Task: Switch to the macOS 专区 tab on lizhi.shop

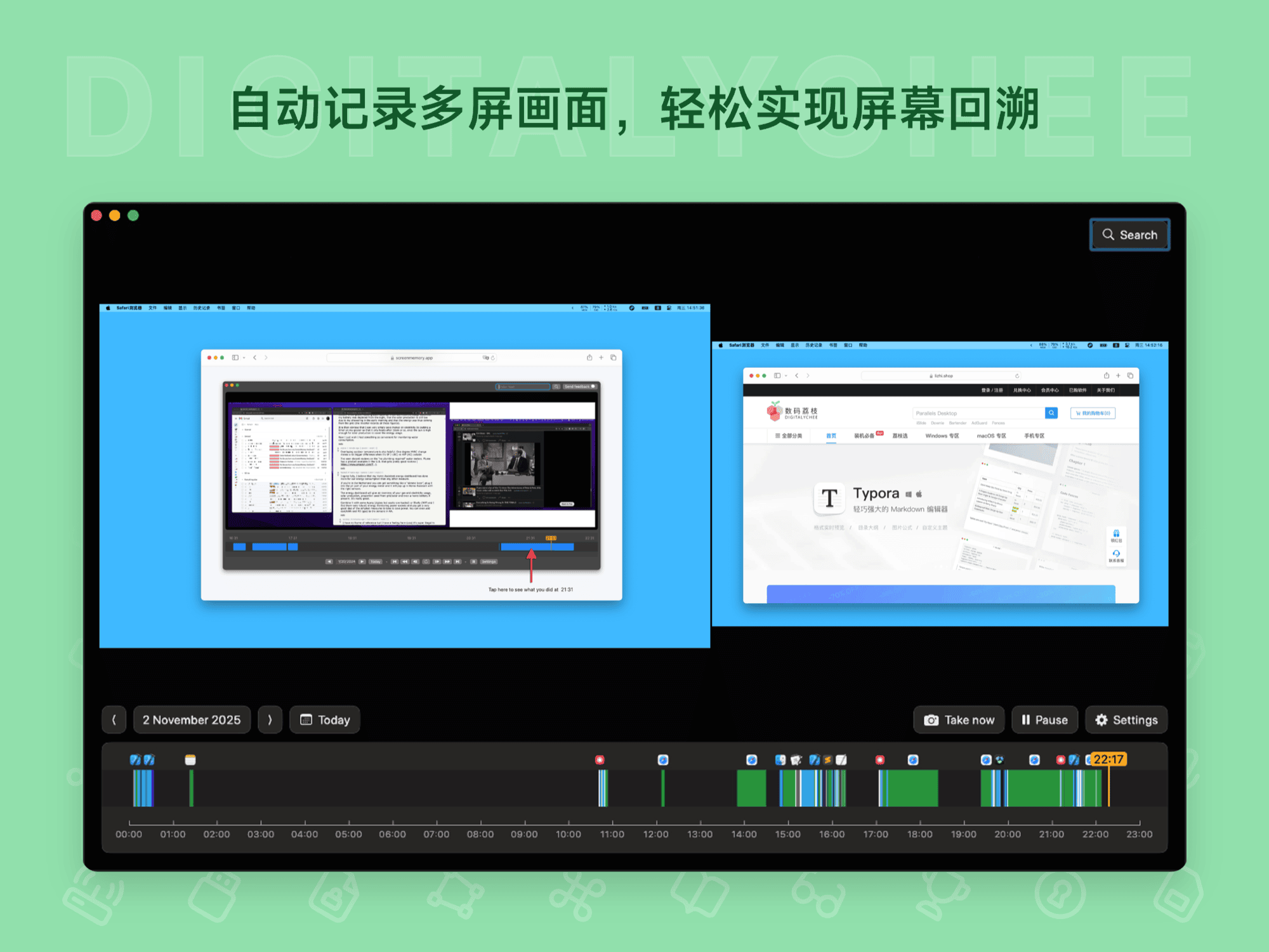Action: coord(992,436)
